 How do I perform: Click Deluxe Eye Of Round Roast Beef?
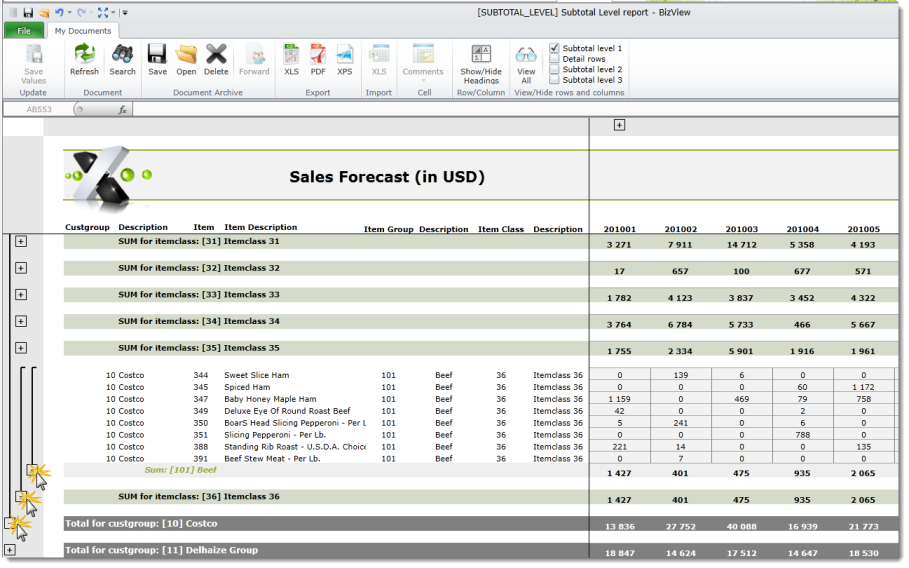coord(287,411)
